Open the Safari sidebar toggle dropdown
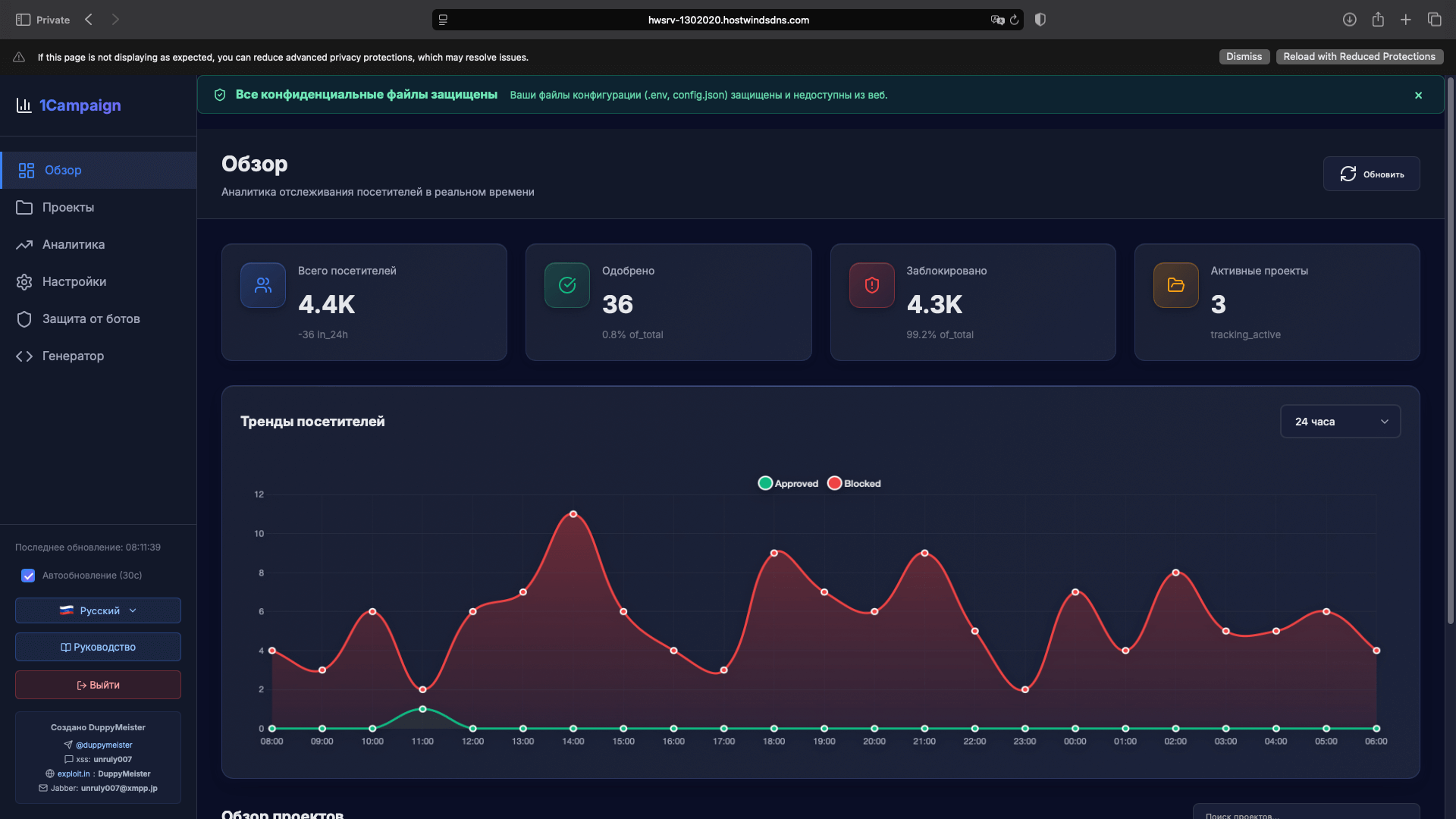1456x819 pixels. click(24, 20)
